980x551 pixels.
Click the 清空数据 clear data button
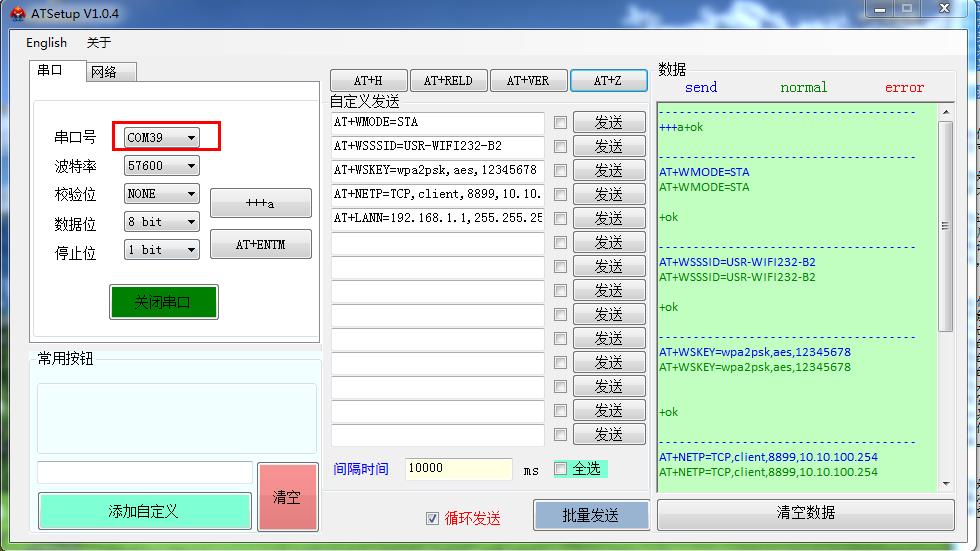806,514
